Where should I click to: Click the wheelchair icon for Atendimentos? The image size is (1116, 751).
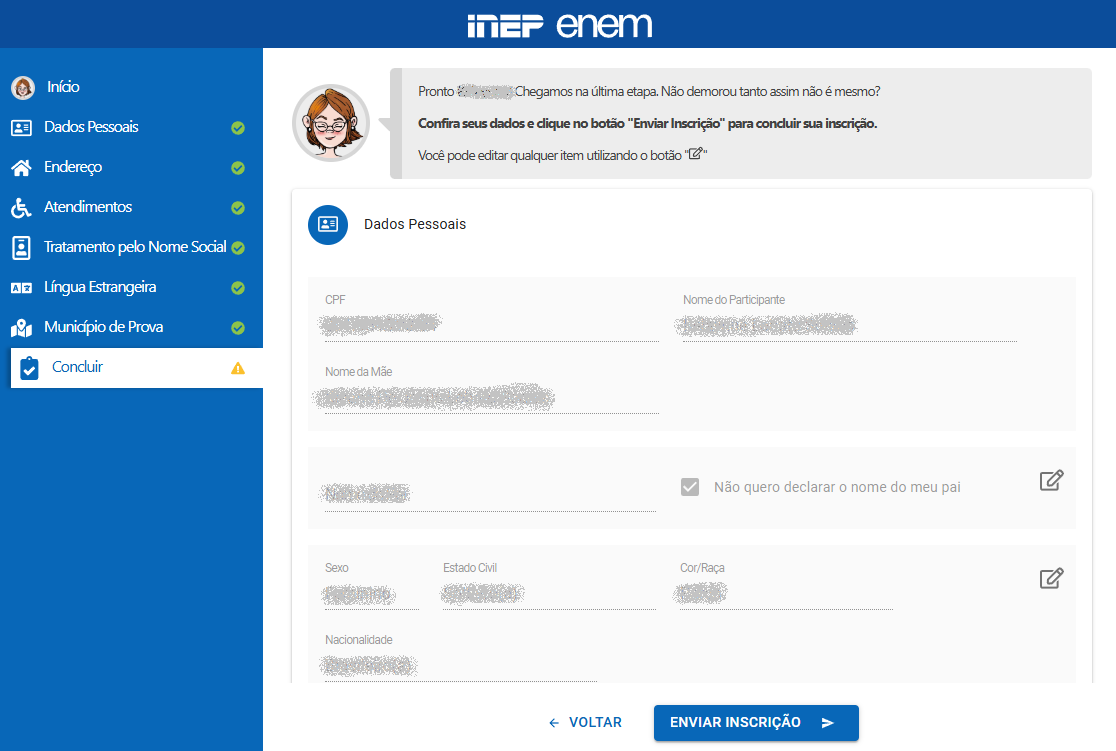(21, 208)
